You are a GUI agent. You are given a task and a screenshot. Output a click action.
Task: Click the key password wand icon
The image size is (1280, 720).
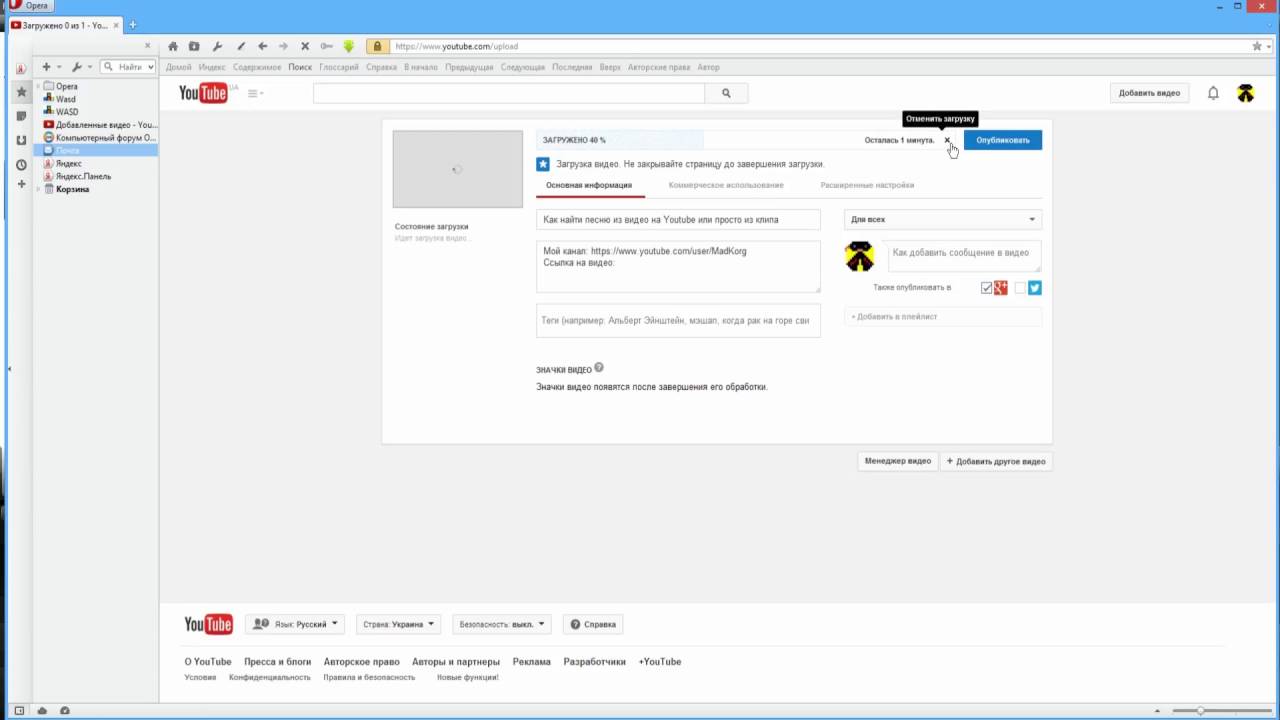click(326, 46)
